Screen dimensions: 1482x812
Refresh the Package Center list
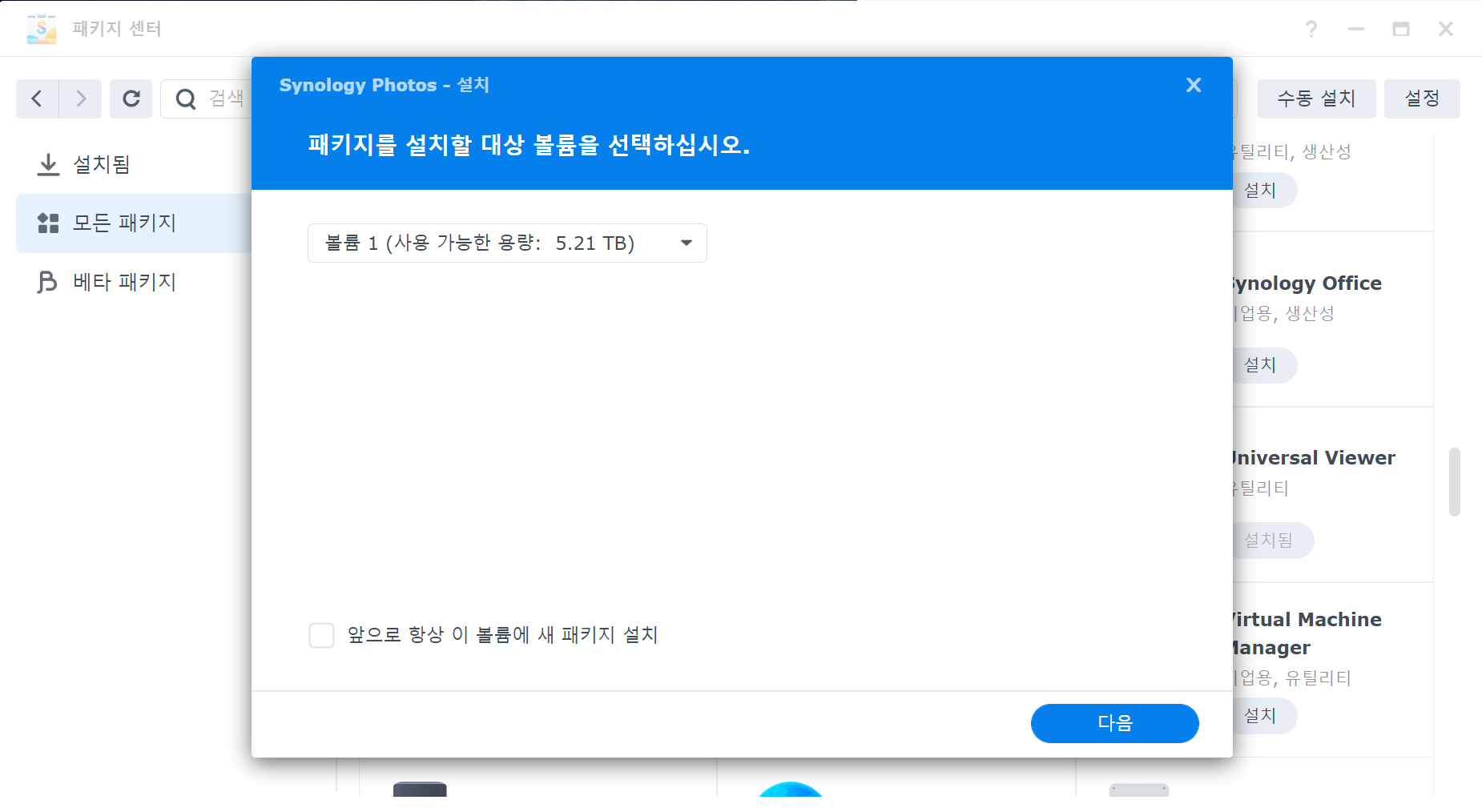131,98
